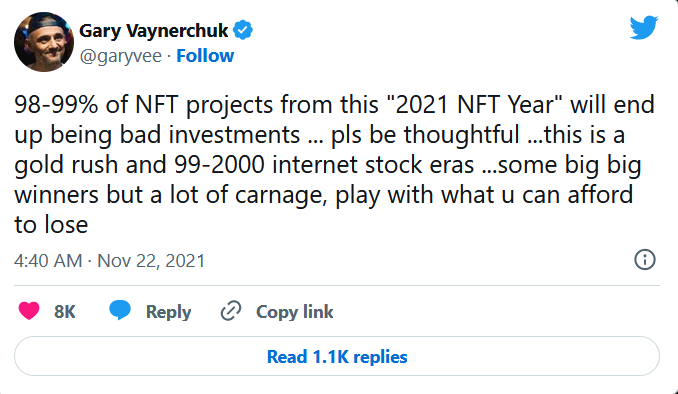Select the Copy link text
Image resolution: width=678 pixels, height=394 pixels.
(294, 312)
